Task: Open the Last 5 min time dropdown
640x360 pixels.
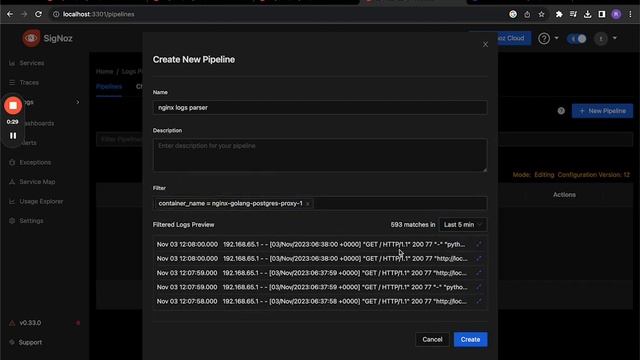Action: (463, 225)
